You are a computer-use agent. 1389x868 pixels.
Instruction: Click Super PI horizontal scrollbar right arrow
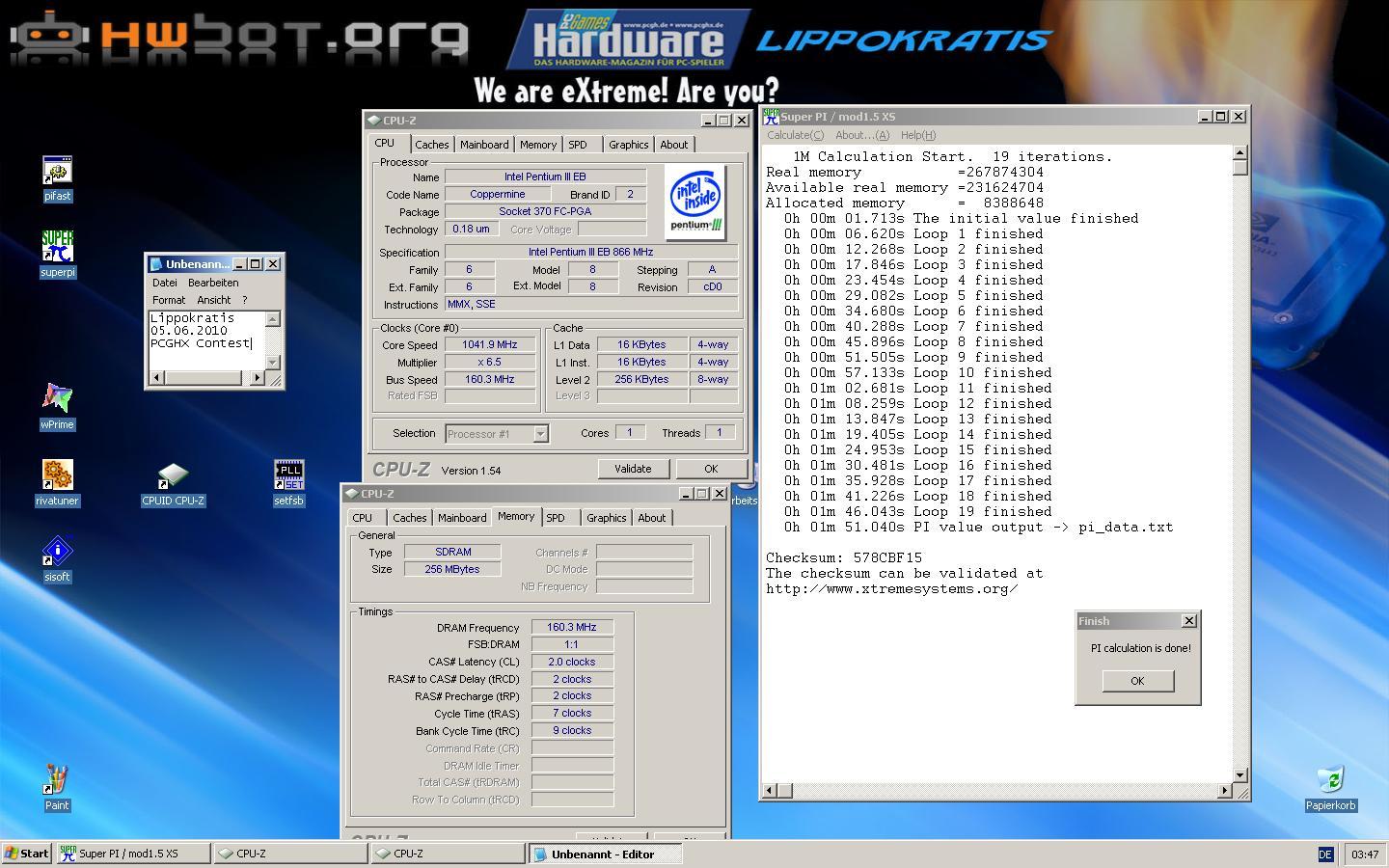point(1225,791)
